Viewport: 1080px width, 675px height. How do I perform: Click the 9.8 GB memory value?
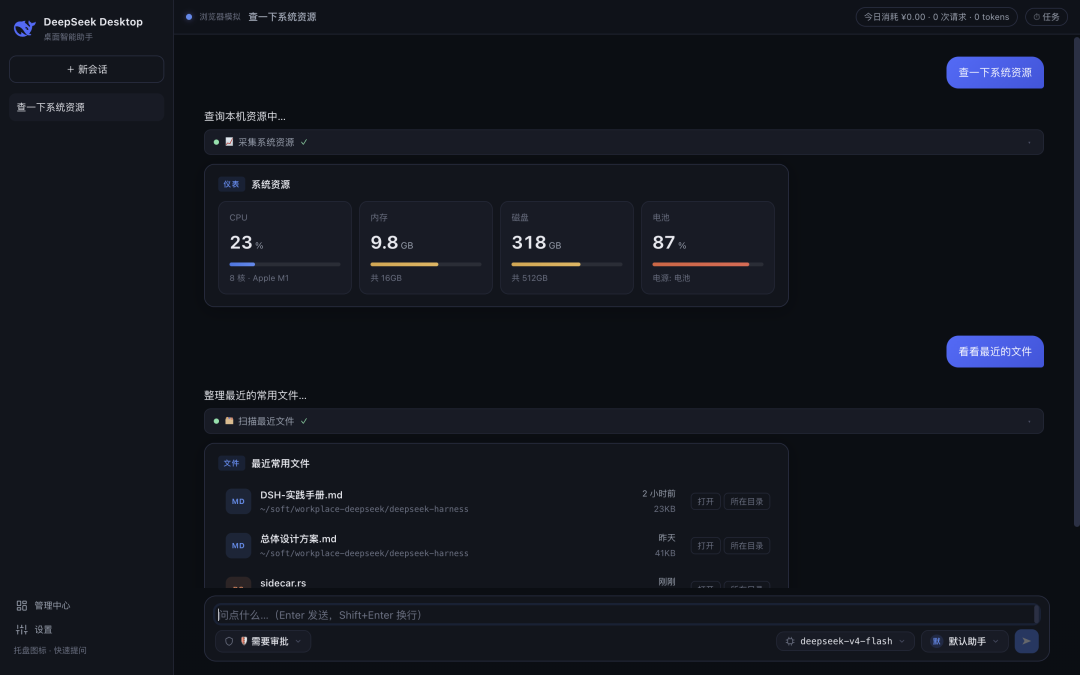(391, 242)
